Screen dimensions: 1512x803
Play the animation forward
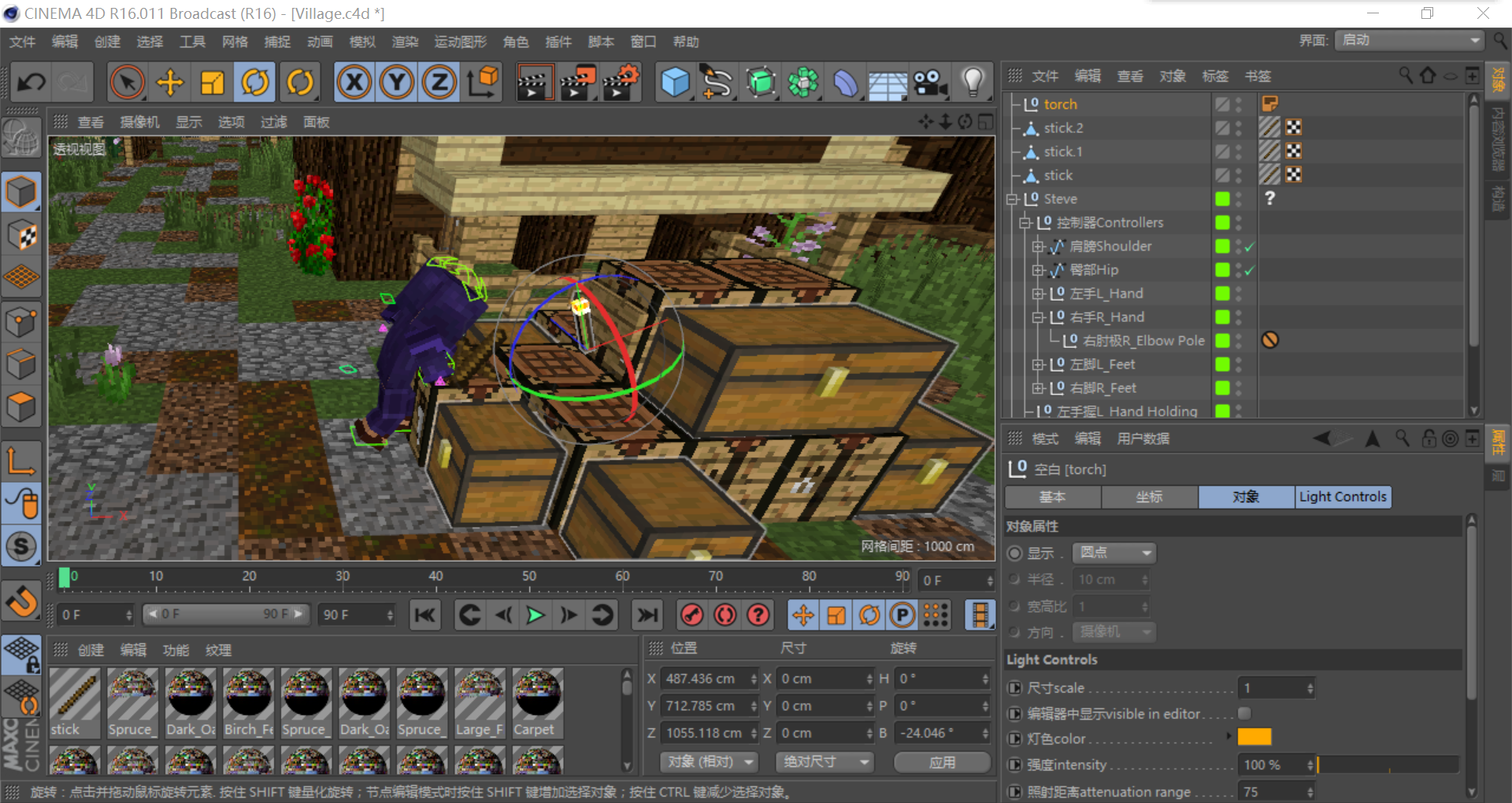pyautogui.click(x=535, y=615)
